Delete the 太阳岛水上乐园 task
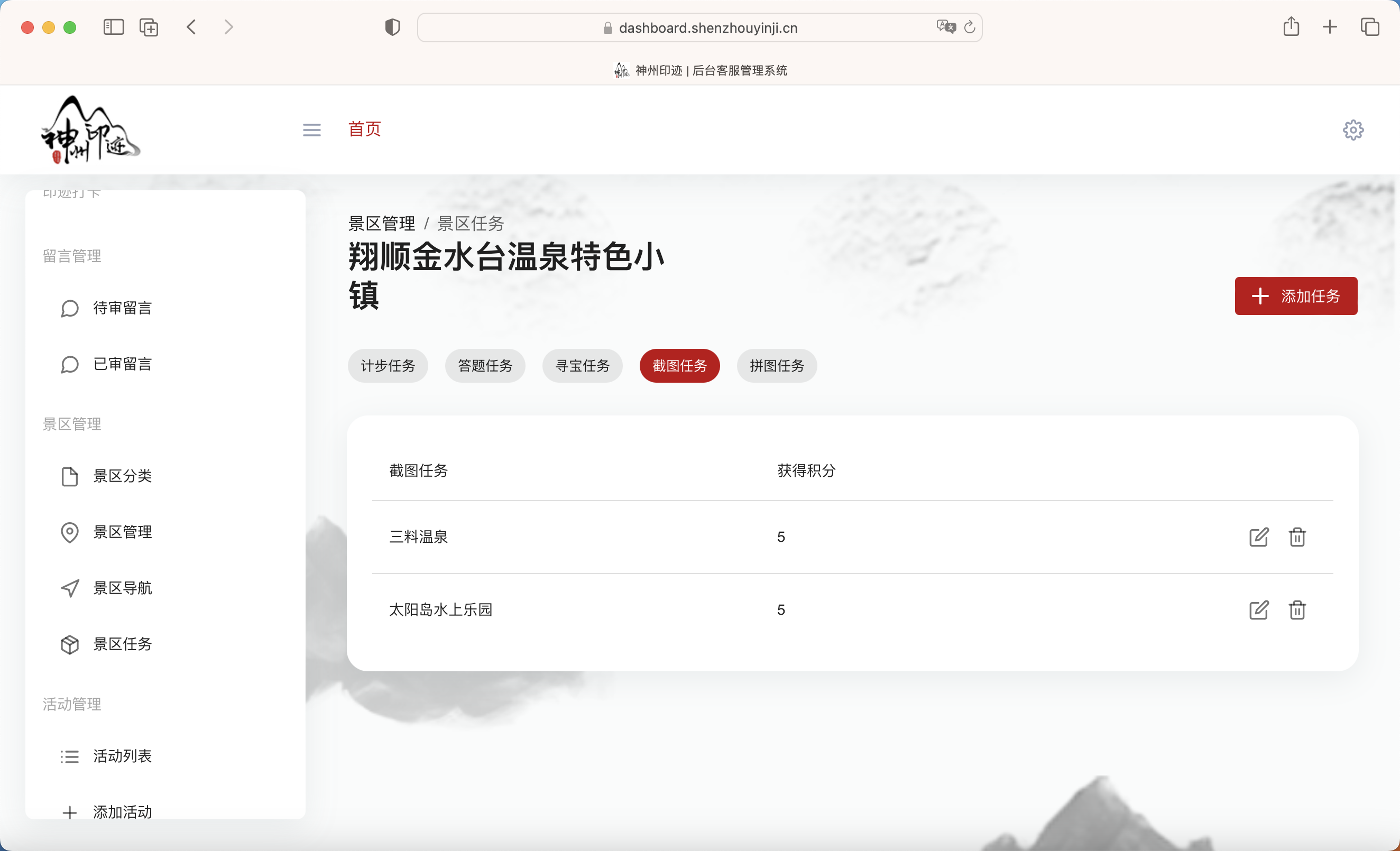Image resolution: width=1400 pixels, height=851 pixels. pos(1297,609)
